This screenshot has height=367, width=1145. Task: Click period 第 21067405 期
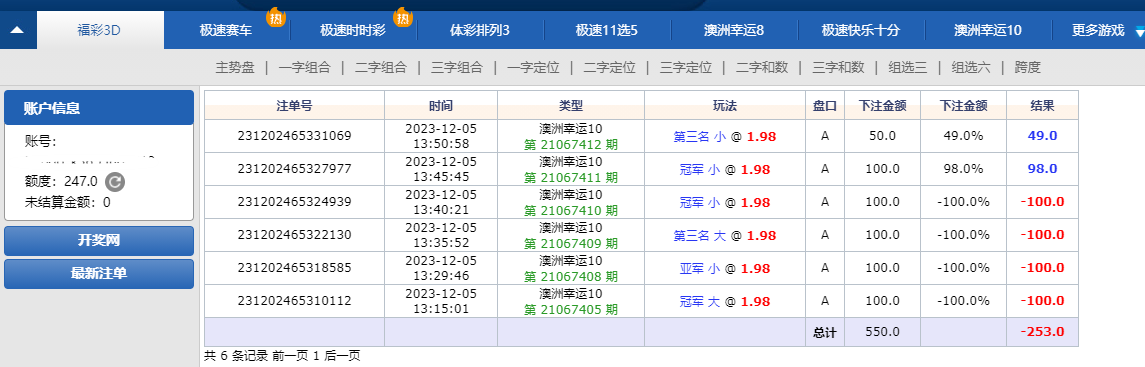pyautogui.click(x=571, y=309)
